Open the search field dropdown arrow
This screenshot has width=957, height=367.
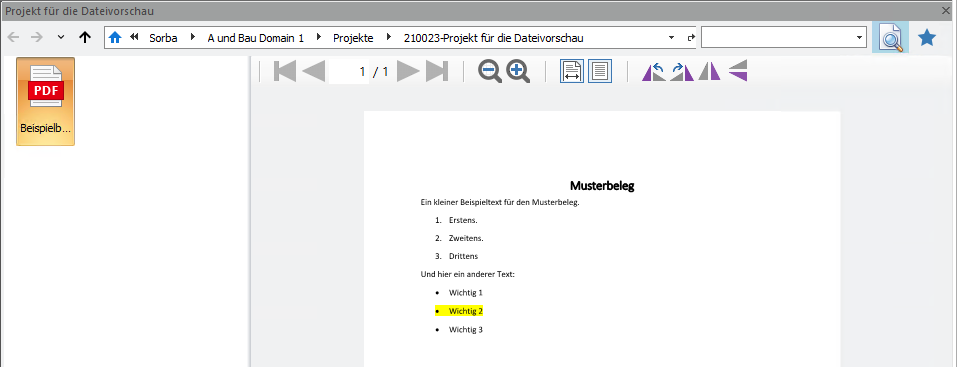click(x=859, y=37)
